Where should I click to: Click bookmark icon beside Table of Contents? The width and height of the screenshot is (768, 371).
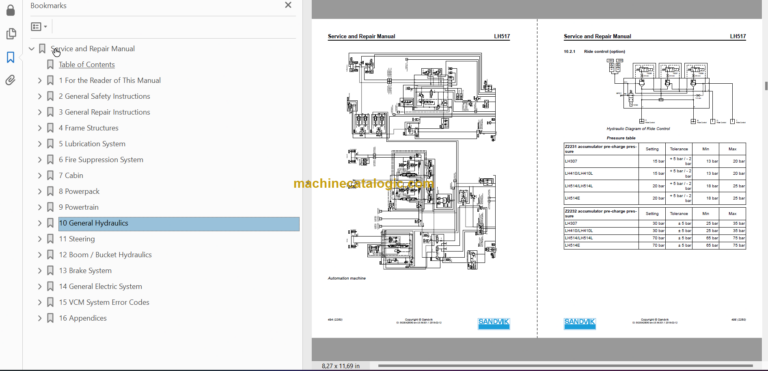tap(50, 65)
